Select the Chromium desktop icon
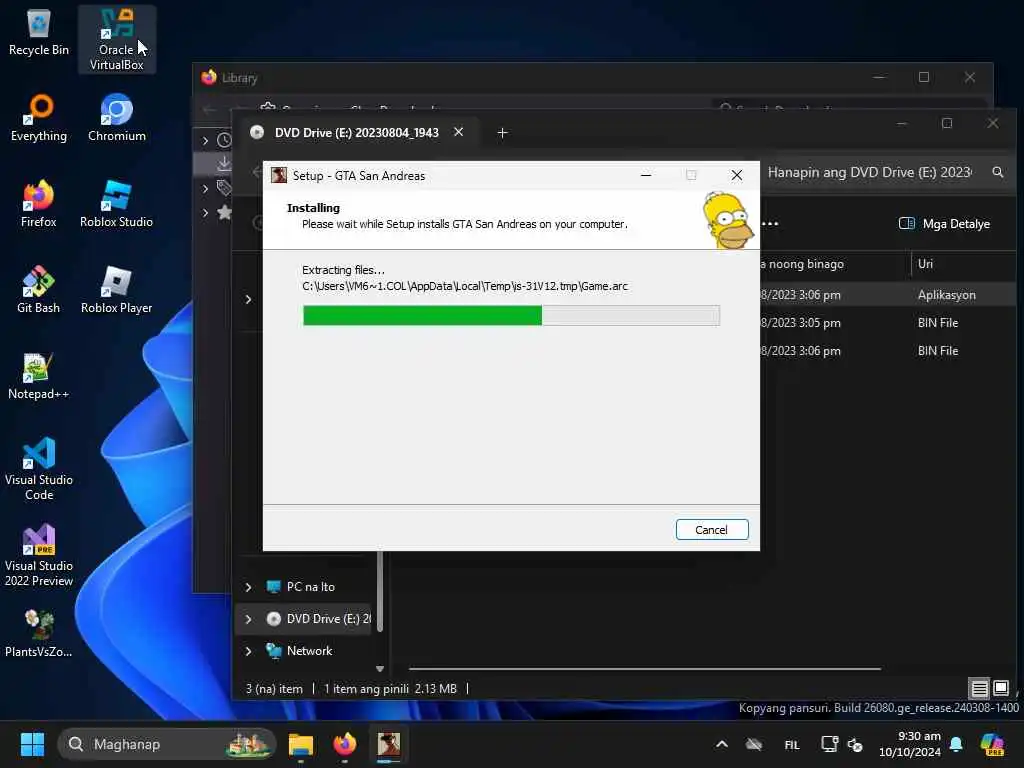 click(116, 119)
